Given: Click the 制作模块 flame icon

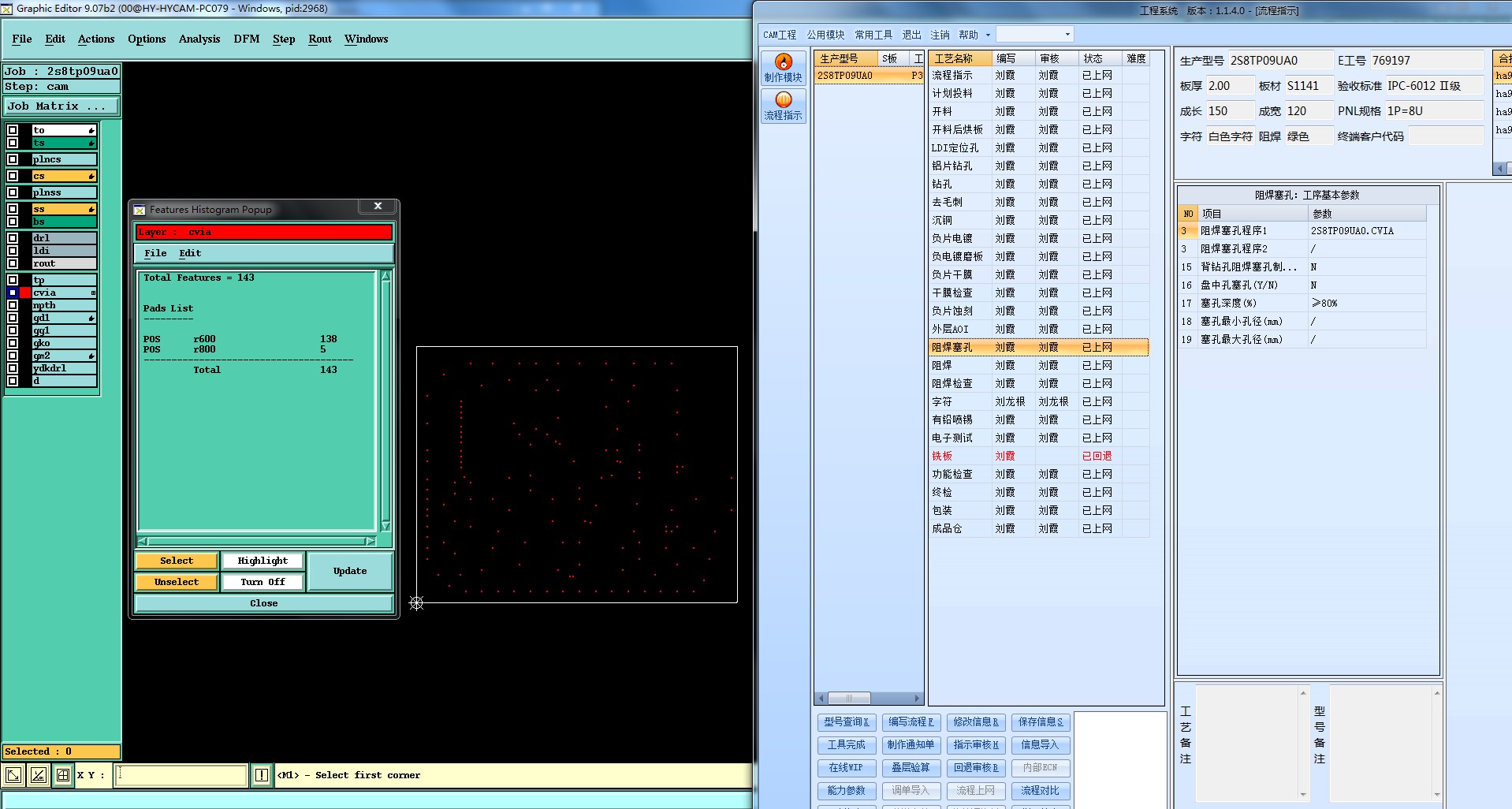Looking at the screenshot, I should pos(783,62).
